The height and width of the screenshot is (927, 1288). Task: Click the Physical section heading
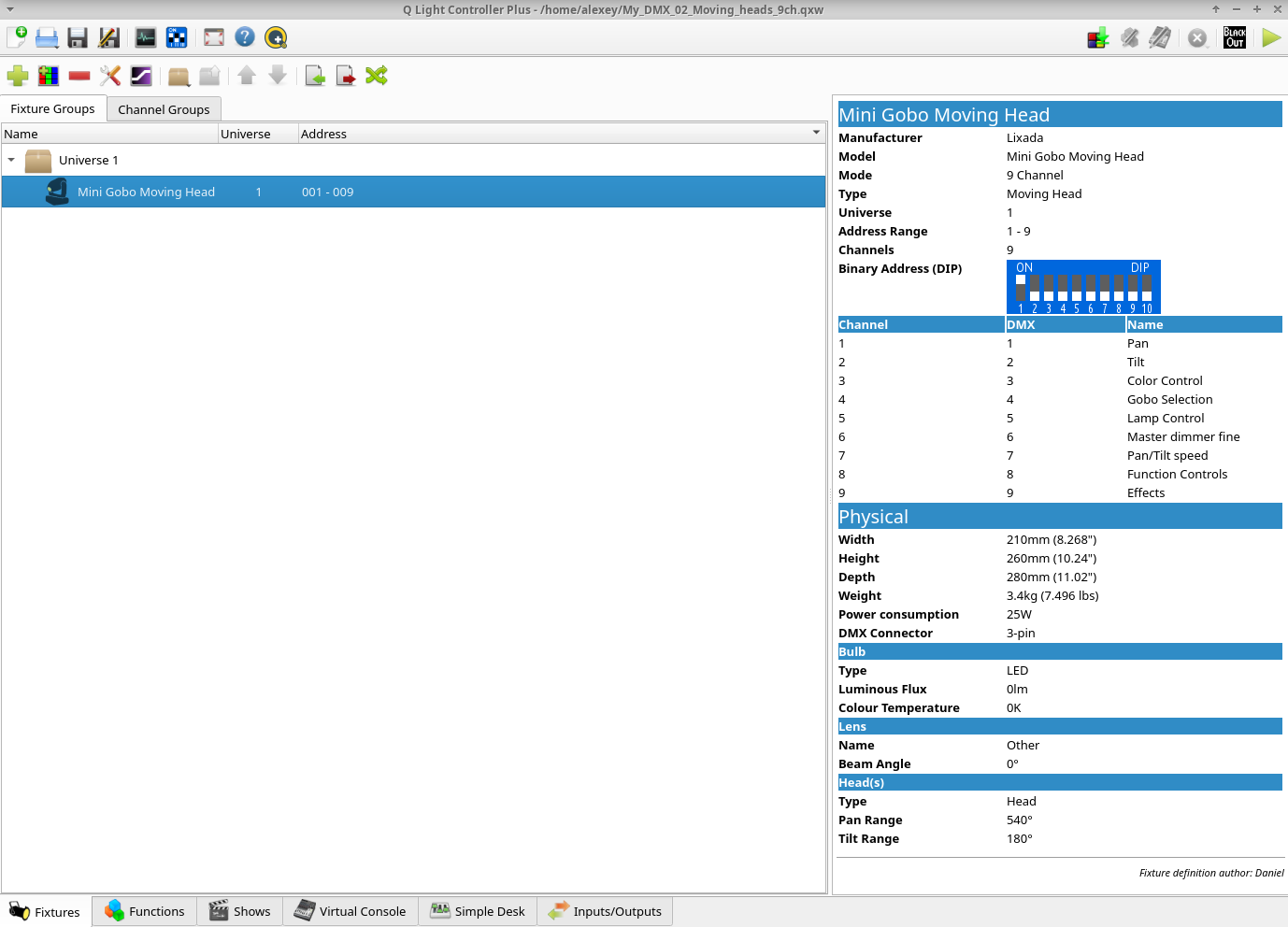(1060, 516)
